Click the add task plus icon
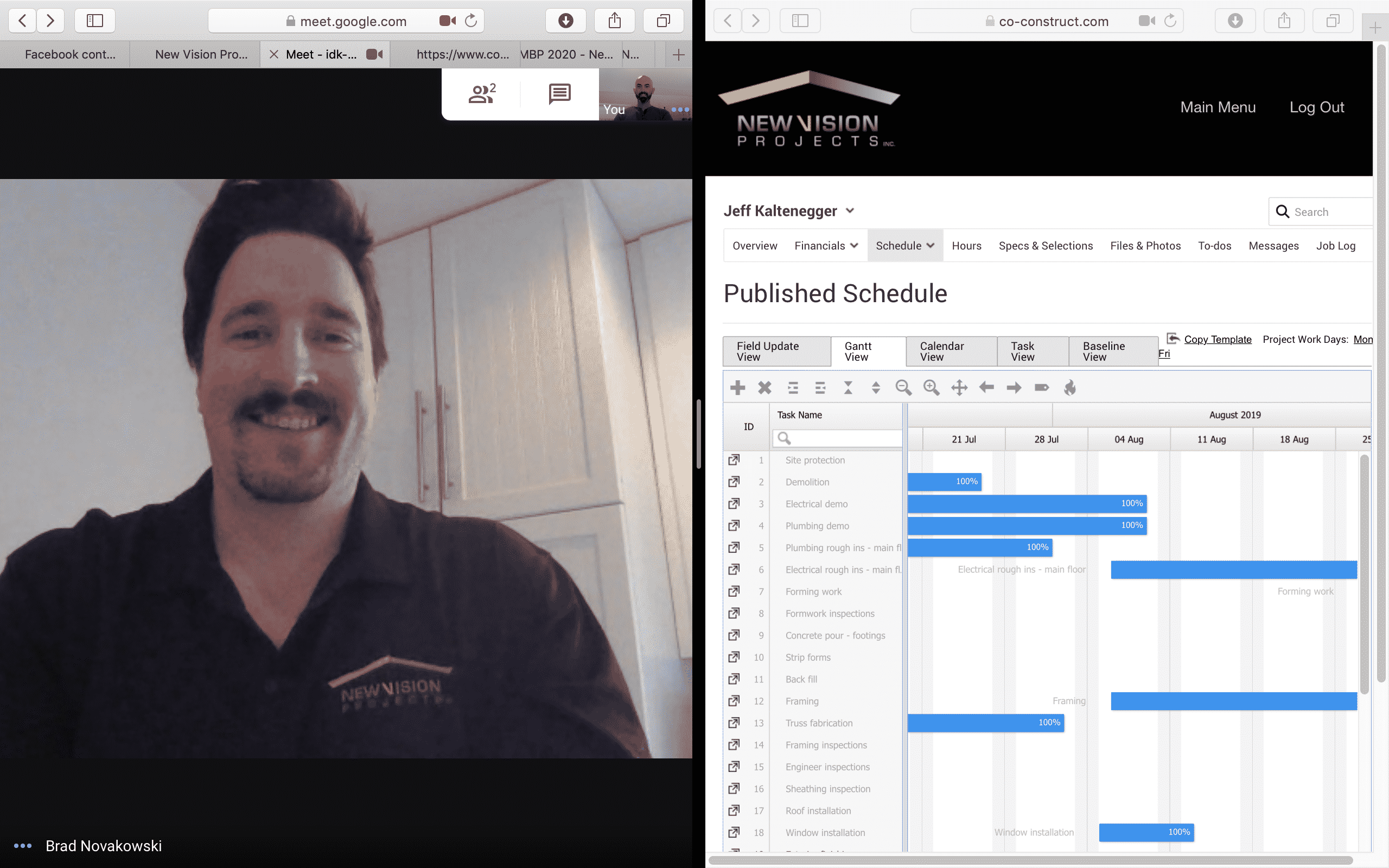 point(737,387)
